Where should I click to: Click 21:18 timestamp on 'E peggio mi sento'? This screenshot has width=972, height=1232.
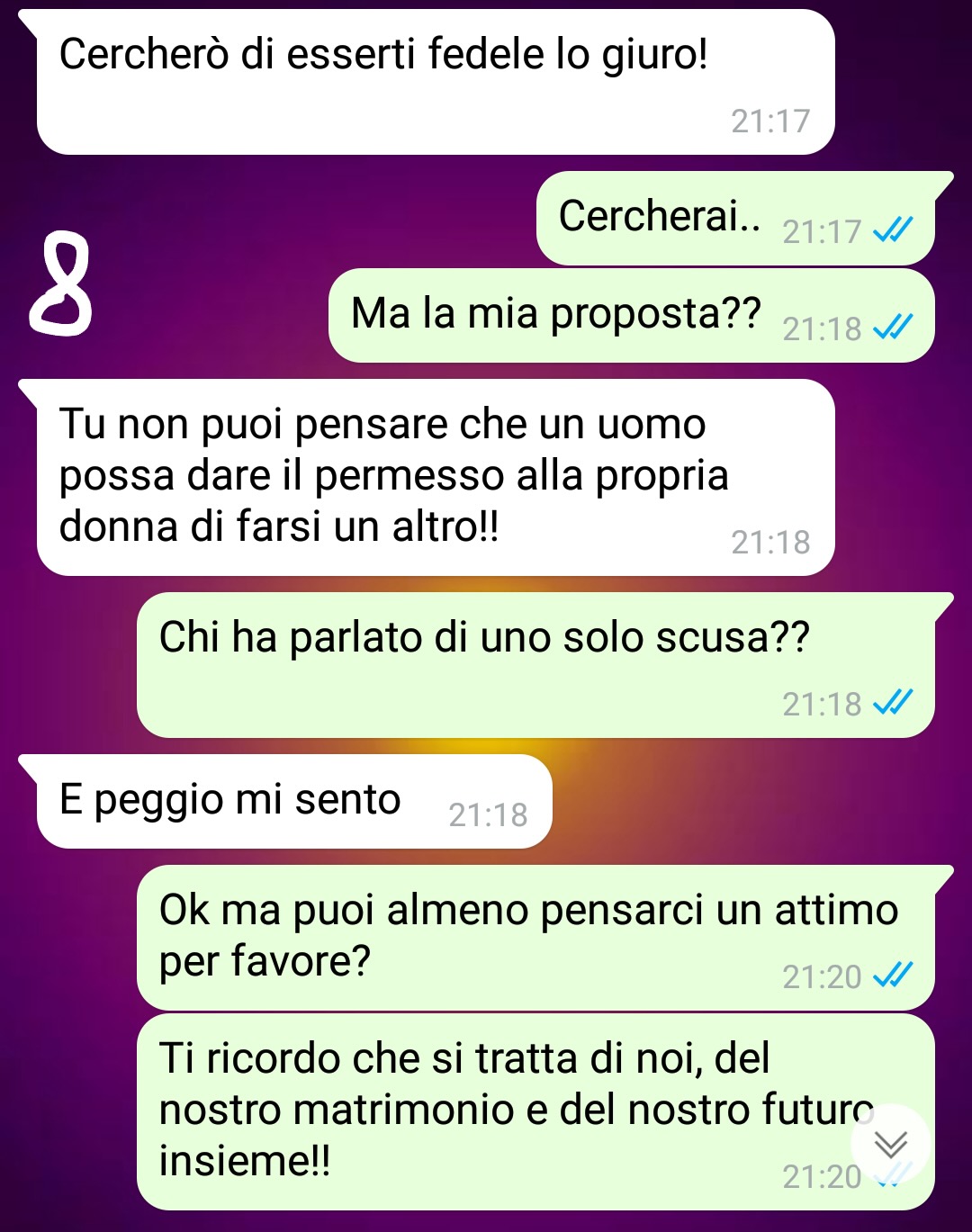[x=488, y=814]
